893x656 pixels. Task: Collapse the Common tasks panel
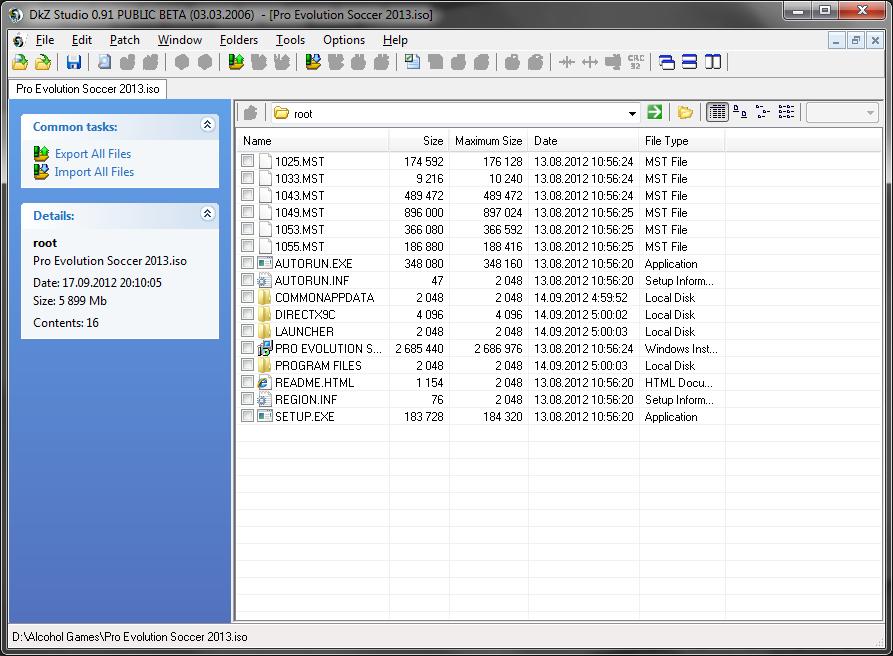207,125
